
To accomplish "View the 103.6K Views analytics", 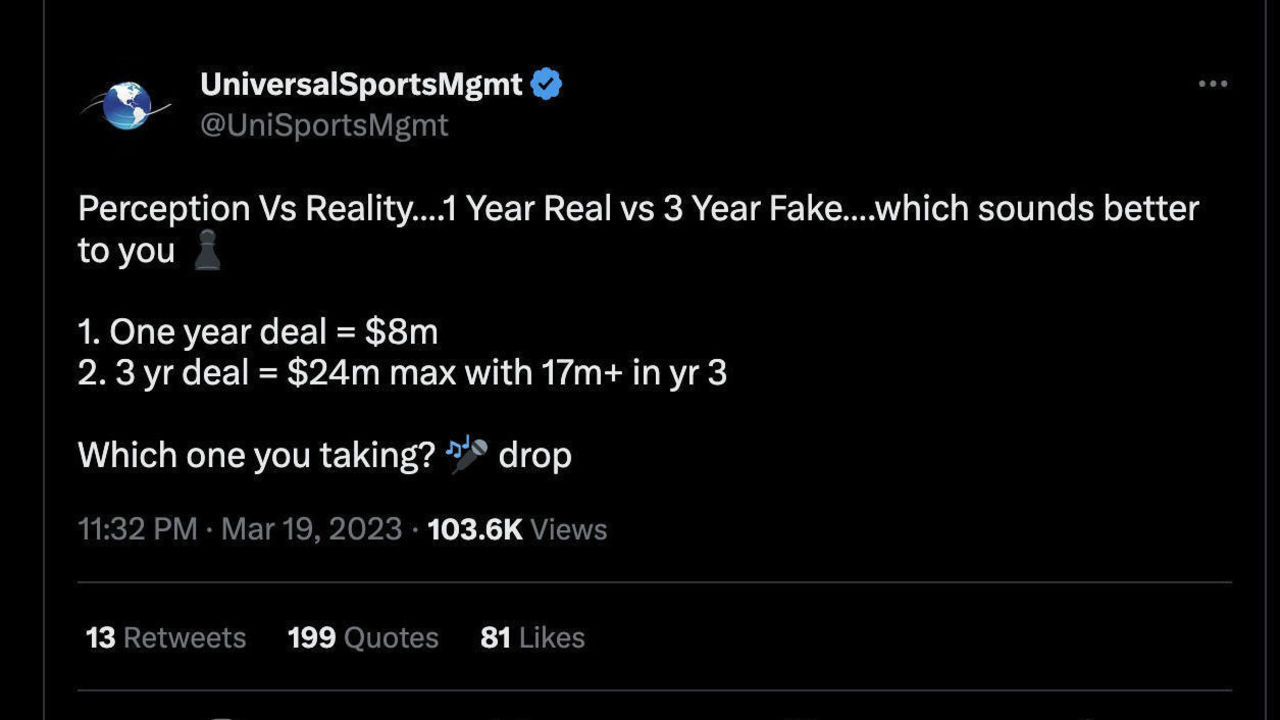I will point(517,529).
